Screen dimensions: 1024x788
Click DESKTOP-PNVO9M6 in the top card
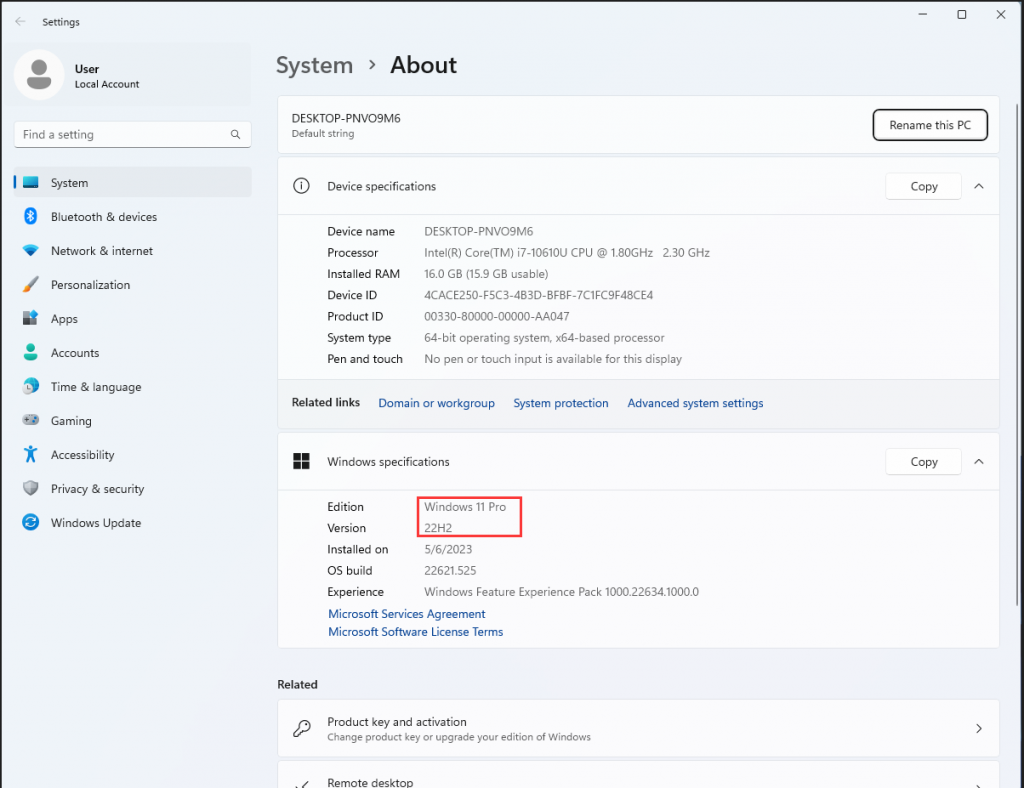click(346, 118)
